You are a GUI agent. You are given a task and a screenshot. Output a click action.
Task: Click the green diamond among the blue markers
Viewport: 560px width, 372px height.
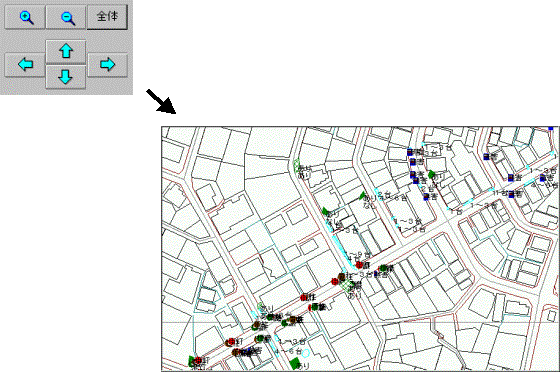431,175
